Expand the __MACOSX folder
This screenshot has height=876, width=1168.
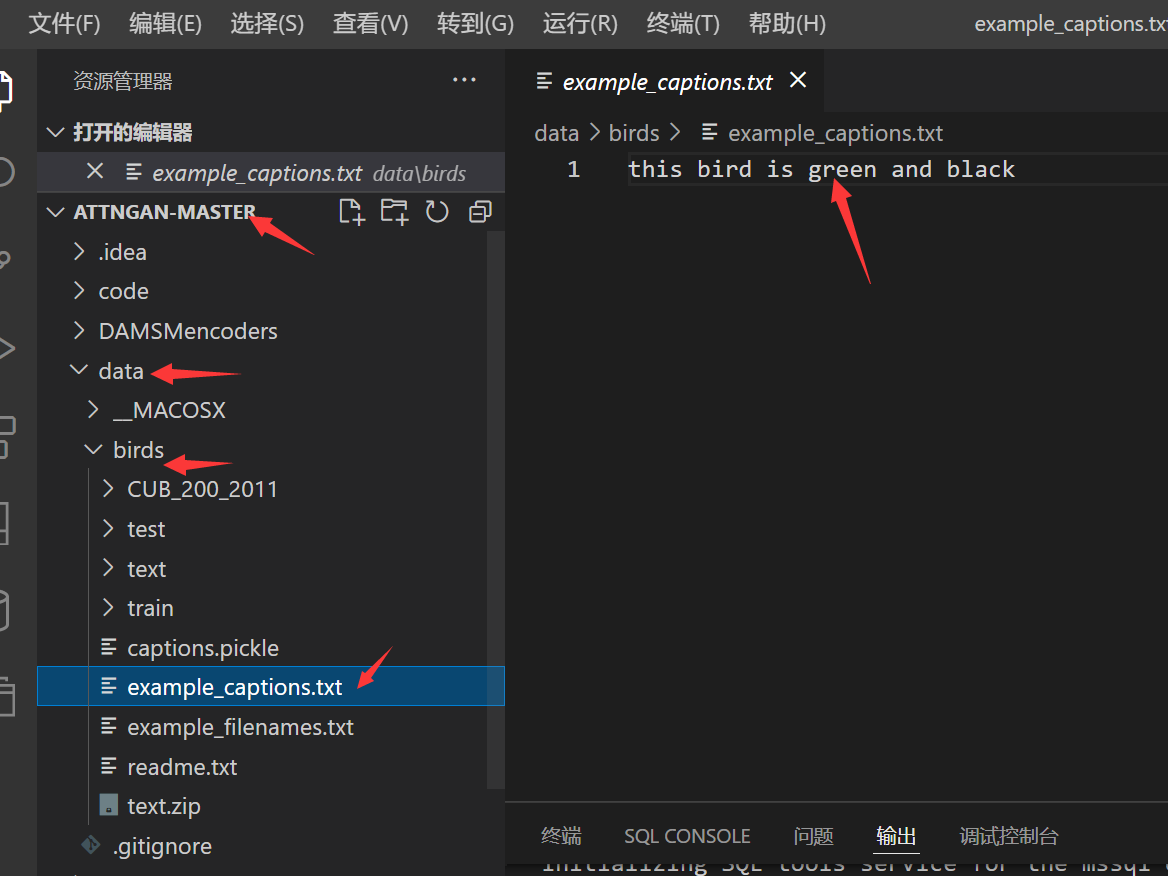coord(93,409)
